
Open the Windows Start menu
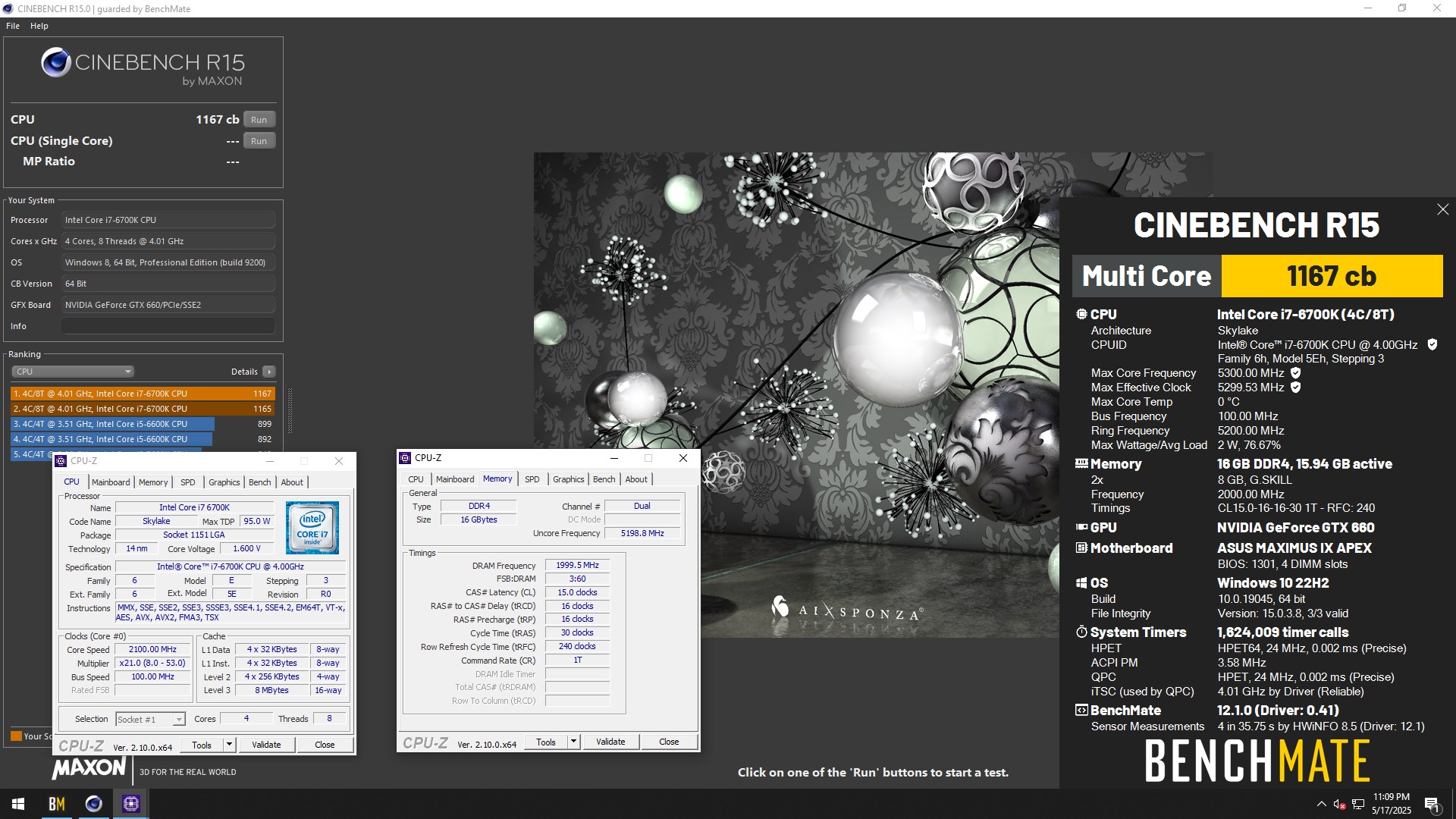tap(18, 804)
